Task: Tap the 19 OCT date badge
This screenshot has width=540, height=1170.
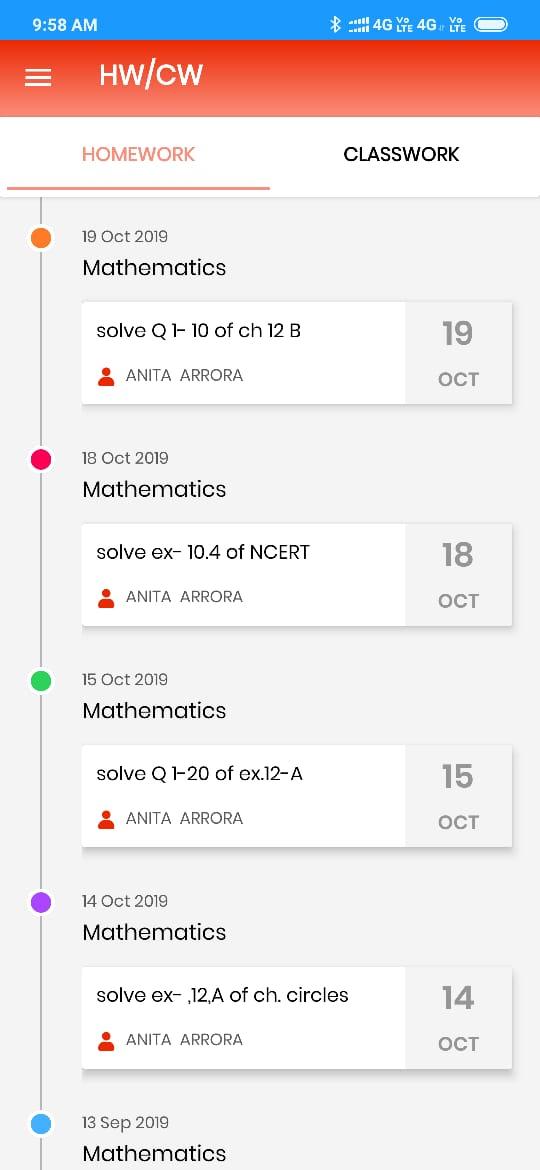Action: click(458, 353)
